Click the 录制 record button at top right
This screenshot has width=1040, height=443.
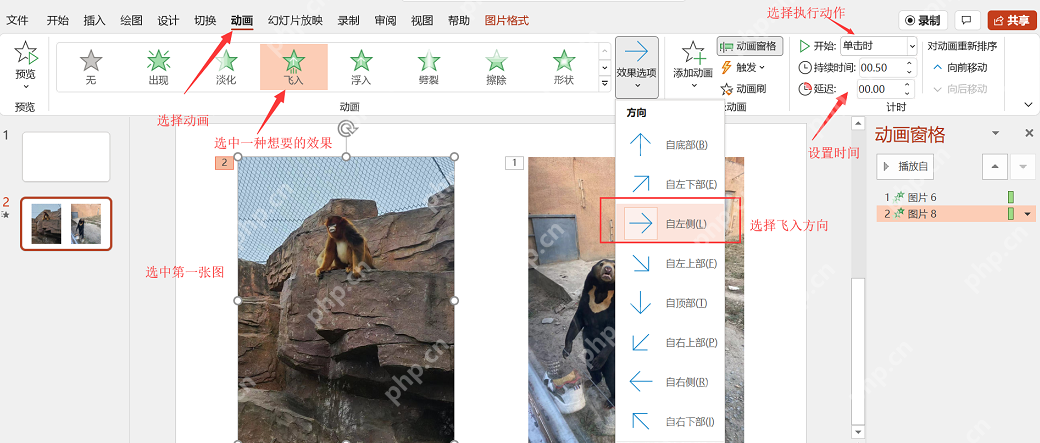[x=923, y=21]
